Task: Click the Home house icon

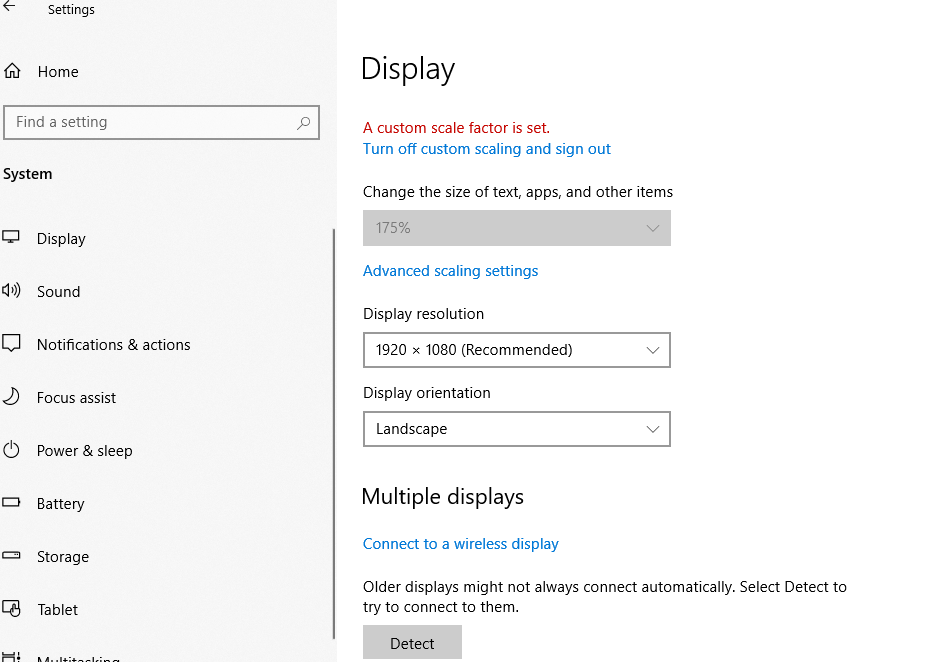Action: click(x=12, y=71)
